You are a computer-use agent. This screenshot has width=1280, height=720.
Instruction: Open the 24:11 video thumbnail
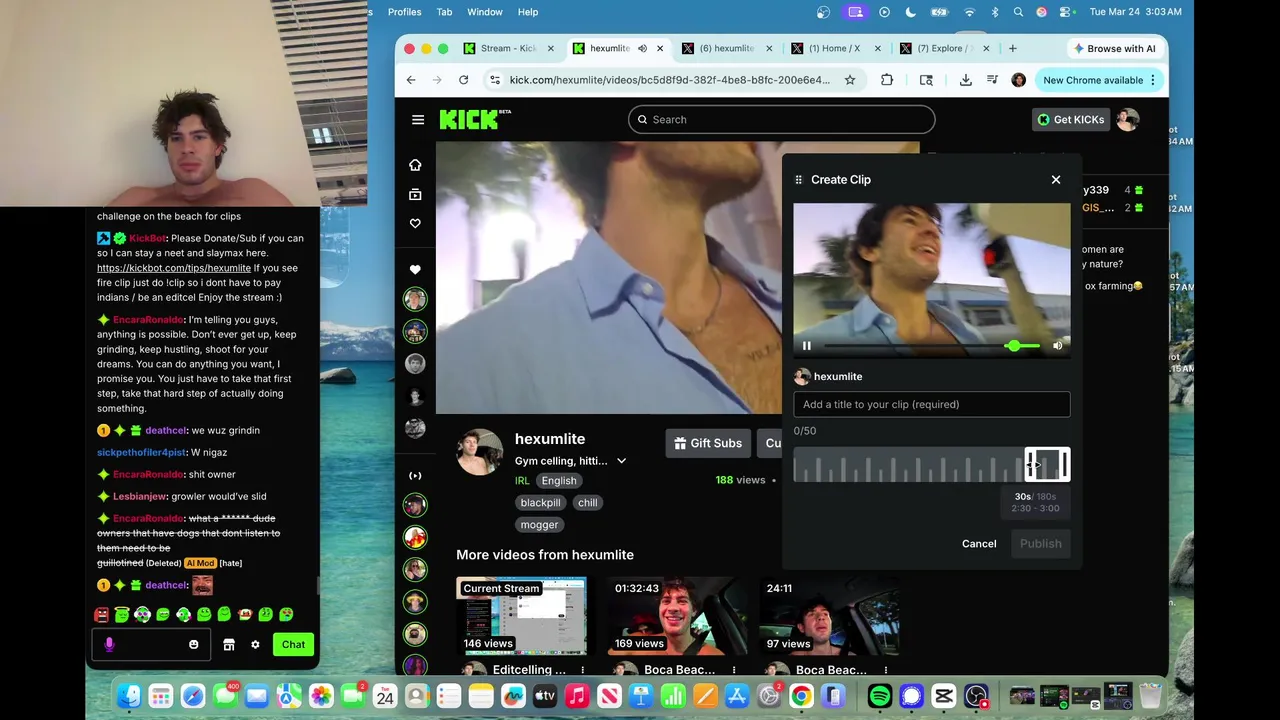825,616
